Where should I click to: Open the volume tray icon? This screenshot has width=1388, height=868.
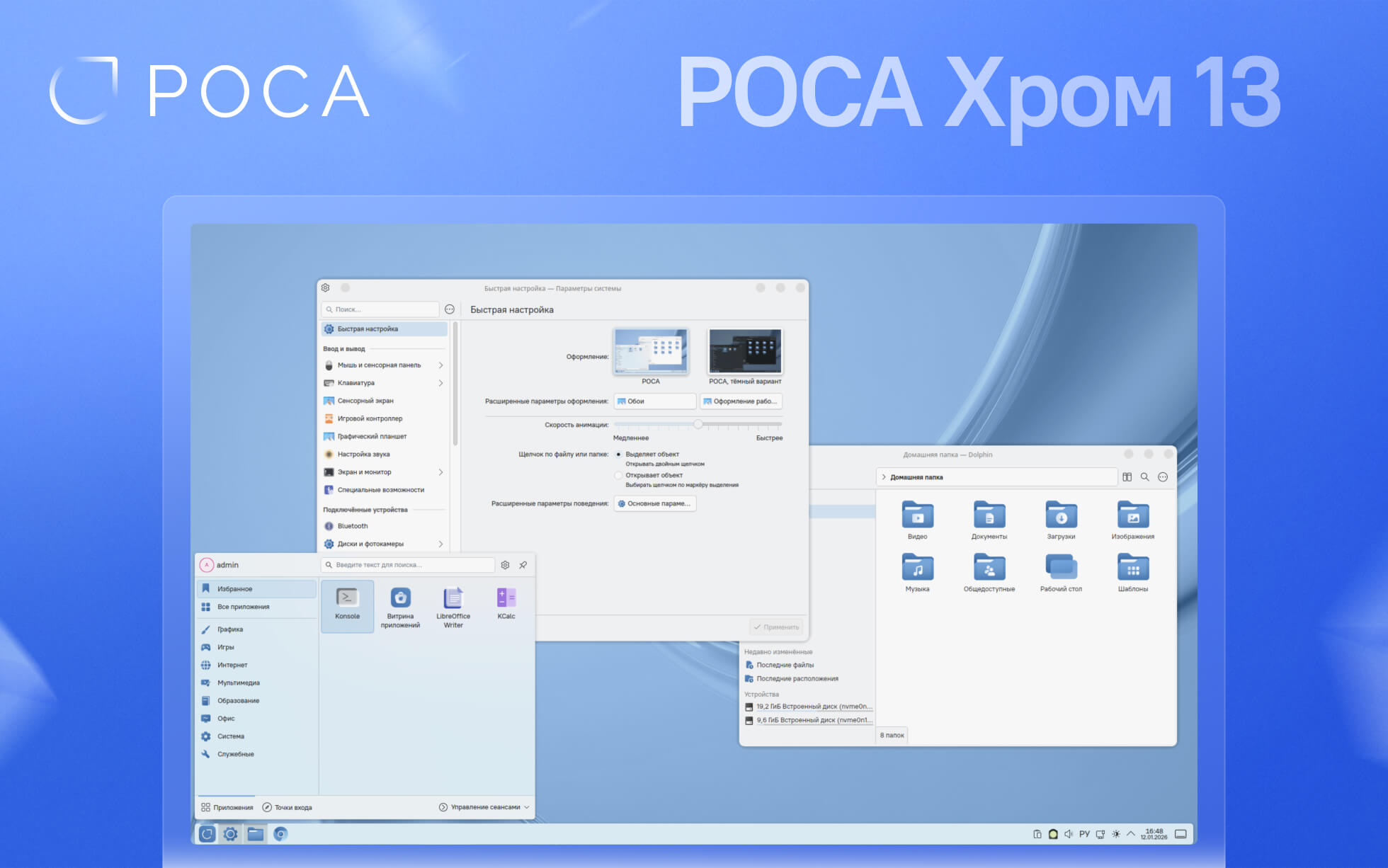(1069, 834)
